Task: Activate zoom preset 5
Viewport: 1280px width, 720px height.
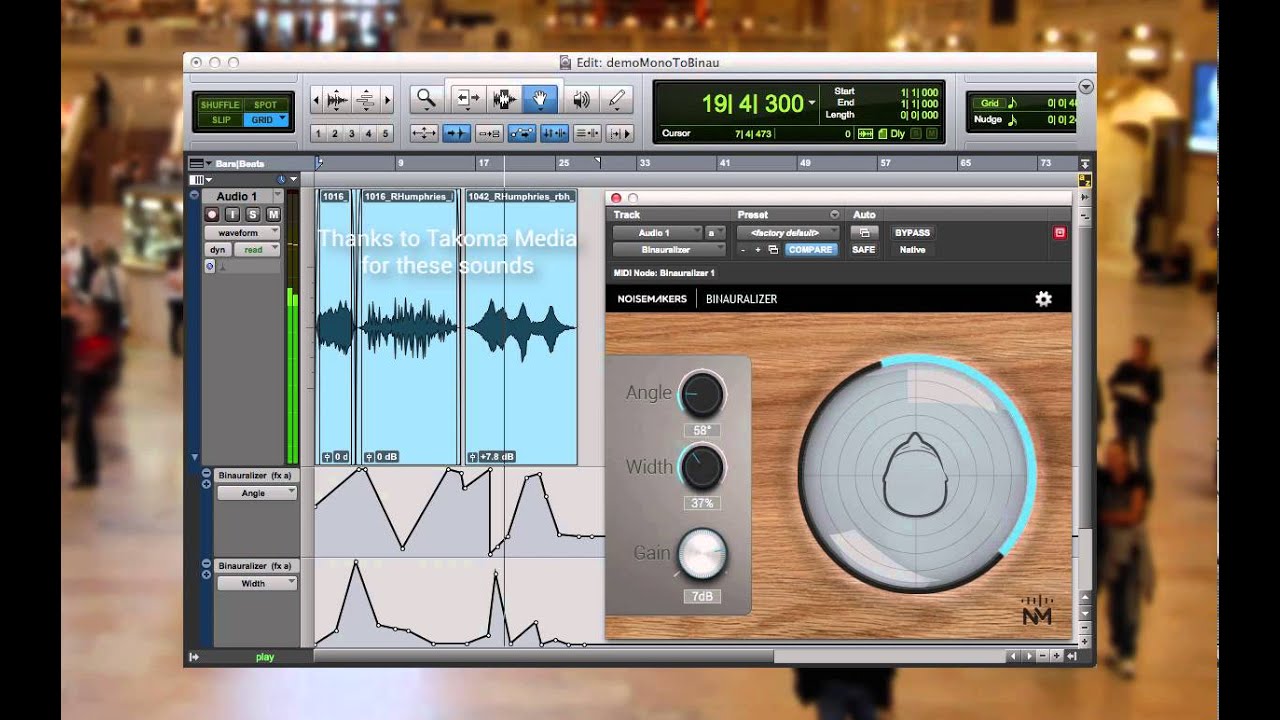Action: pyautogui.click(x=386, y=133)
